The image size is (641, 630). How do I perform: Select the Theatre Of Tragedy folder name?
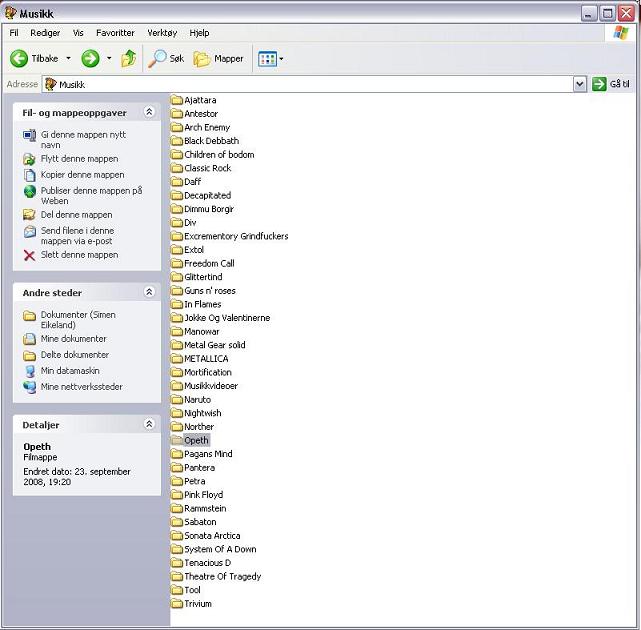click(222, 576)
